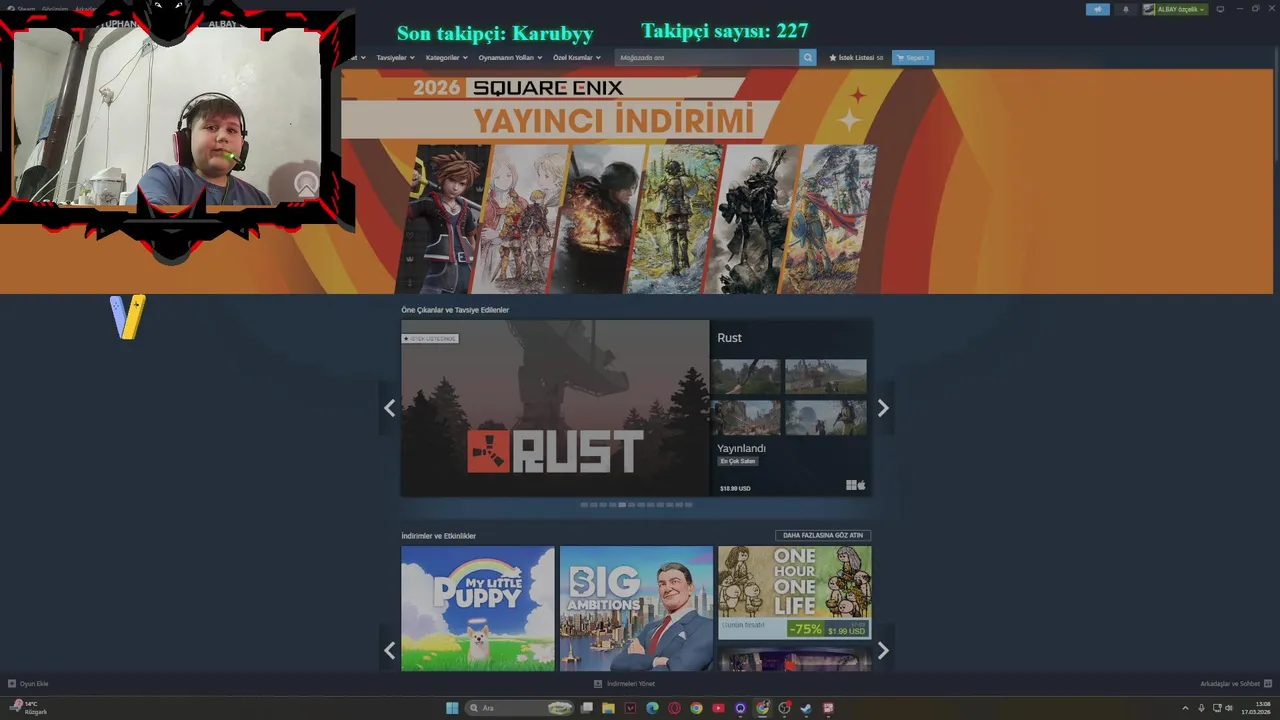This screenshot has height=720, width=1280.
Task: Open the Steam icon on the taskbar
Action: click(806, 708)
